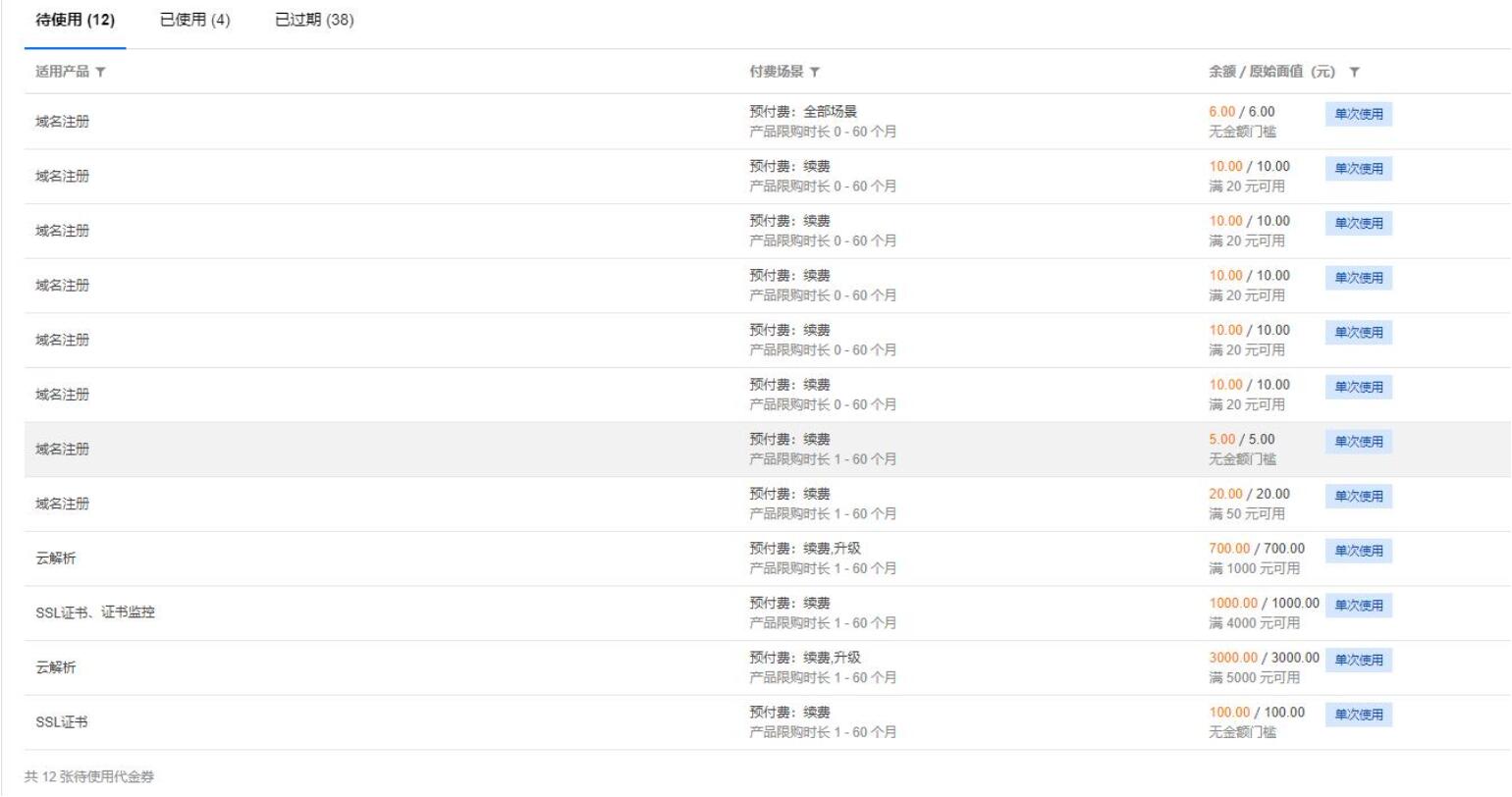Click the 1000.00 / 1000.00 balance amount
The image size is (1512, 797).
[x=1265, y=604]
